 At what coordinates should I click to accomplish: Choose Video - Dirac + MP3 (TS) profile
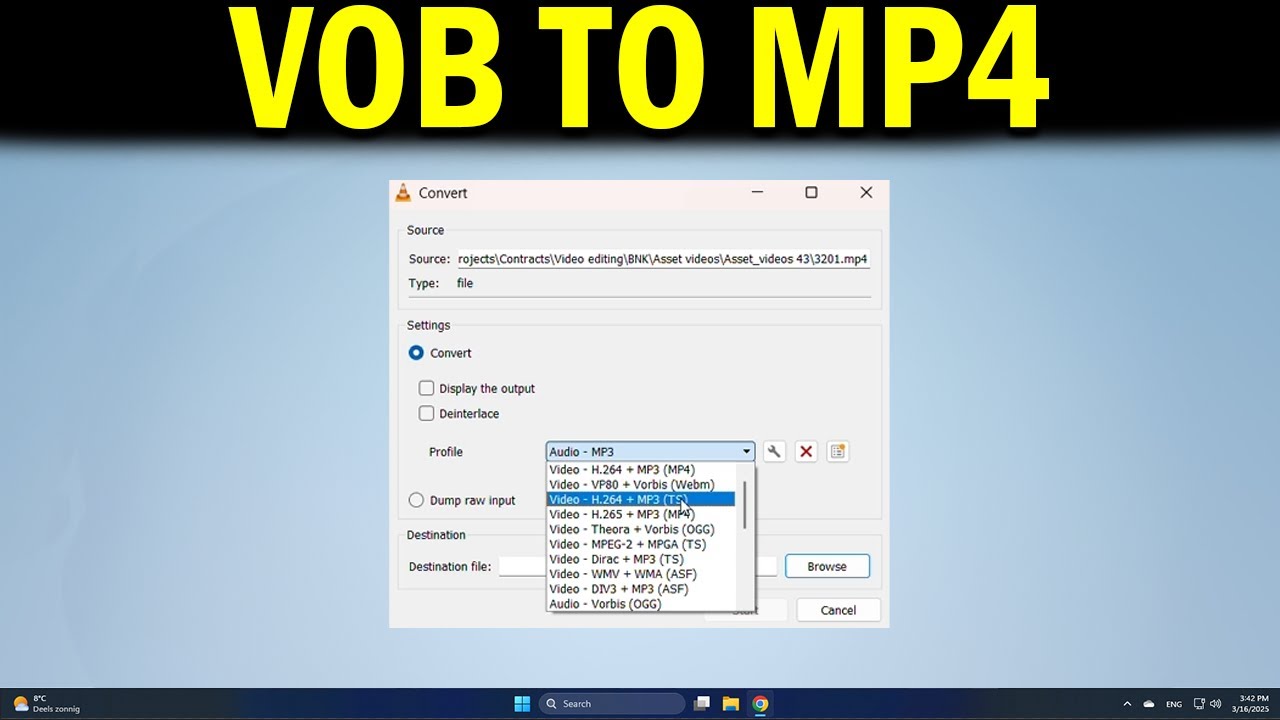(641, 559)
